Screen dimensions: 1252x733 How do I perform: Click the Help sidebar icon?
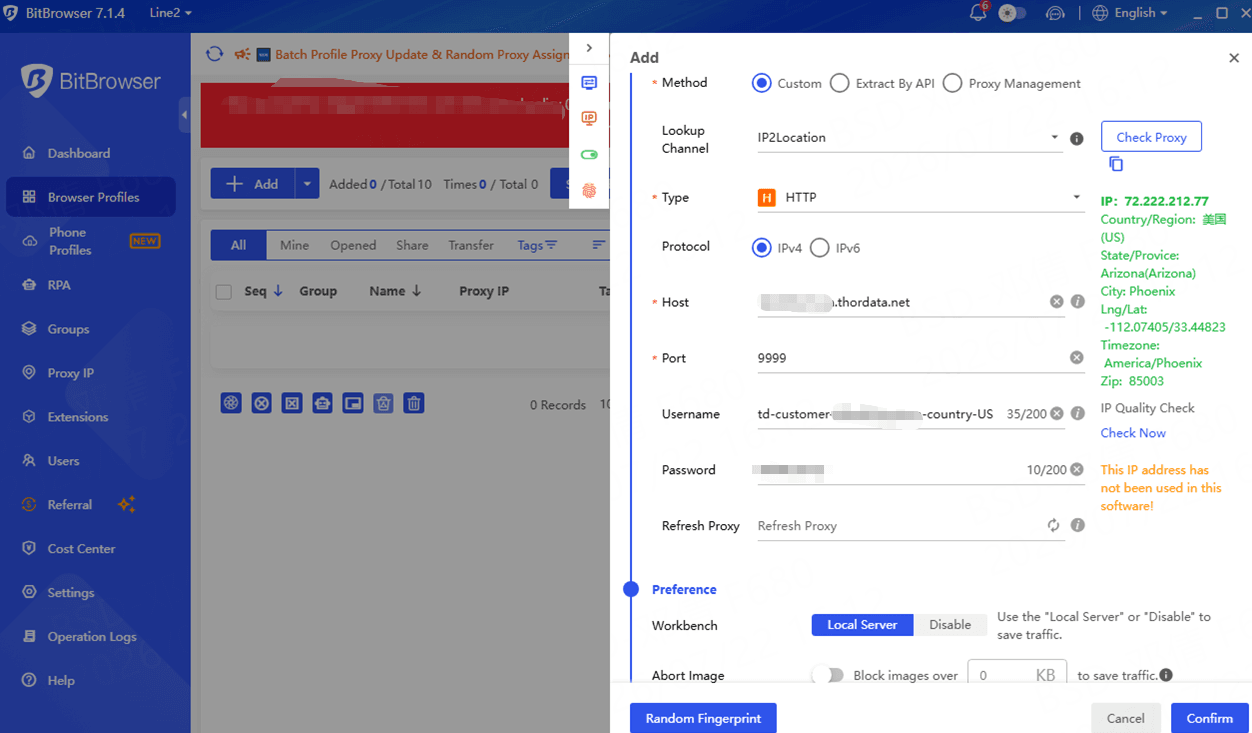point(28,681)
